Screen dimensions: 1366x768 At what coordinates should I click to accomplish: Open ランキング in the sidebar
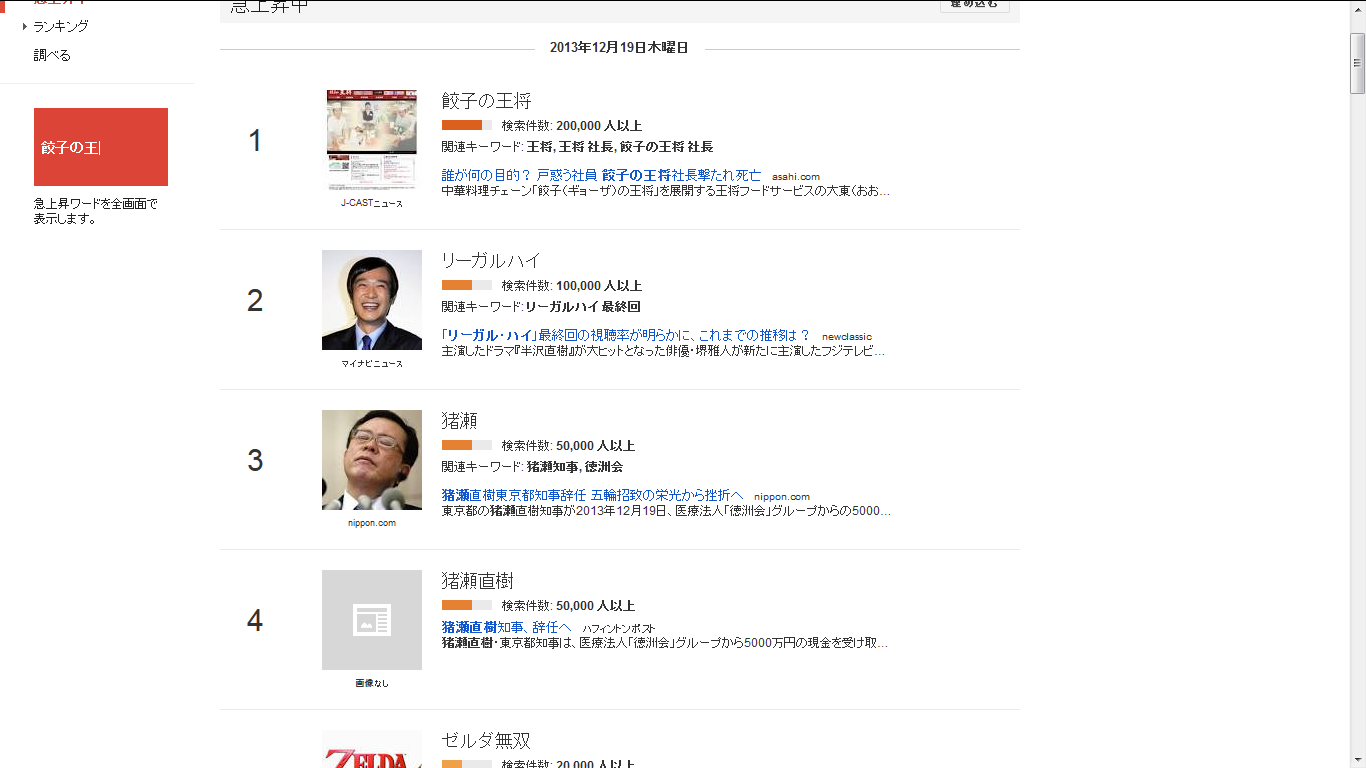(61, 26)
